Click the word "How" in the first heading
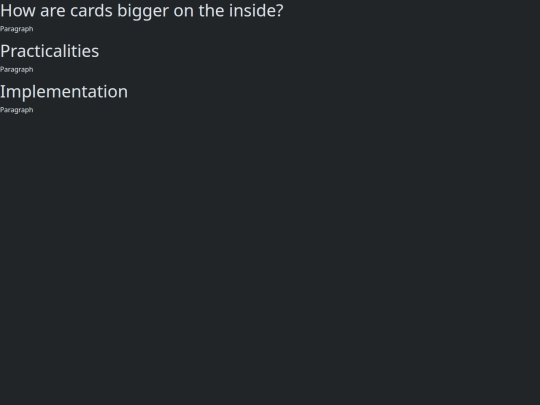The image size is (540, 405). [x=18, y=11]
